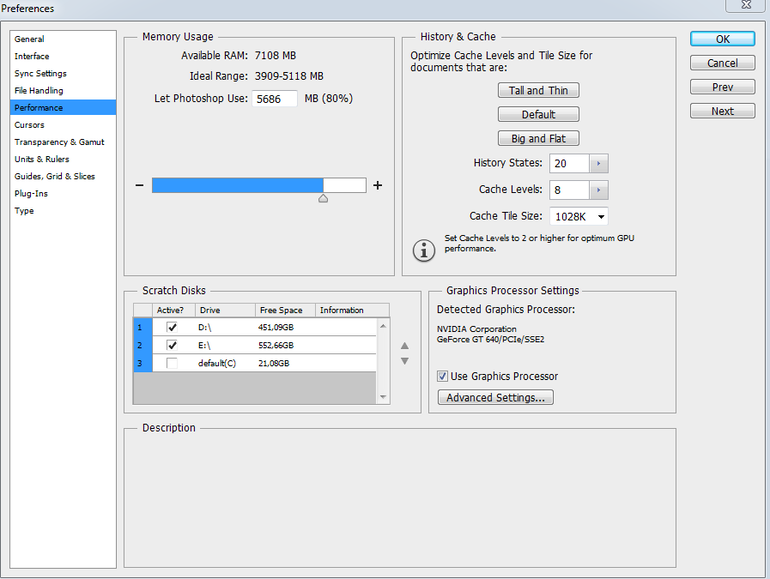
Task: Open the History States dropdown arrow
Action: [598, 164]
